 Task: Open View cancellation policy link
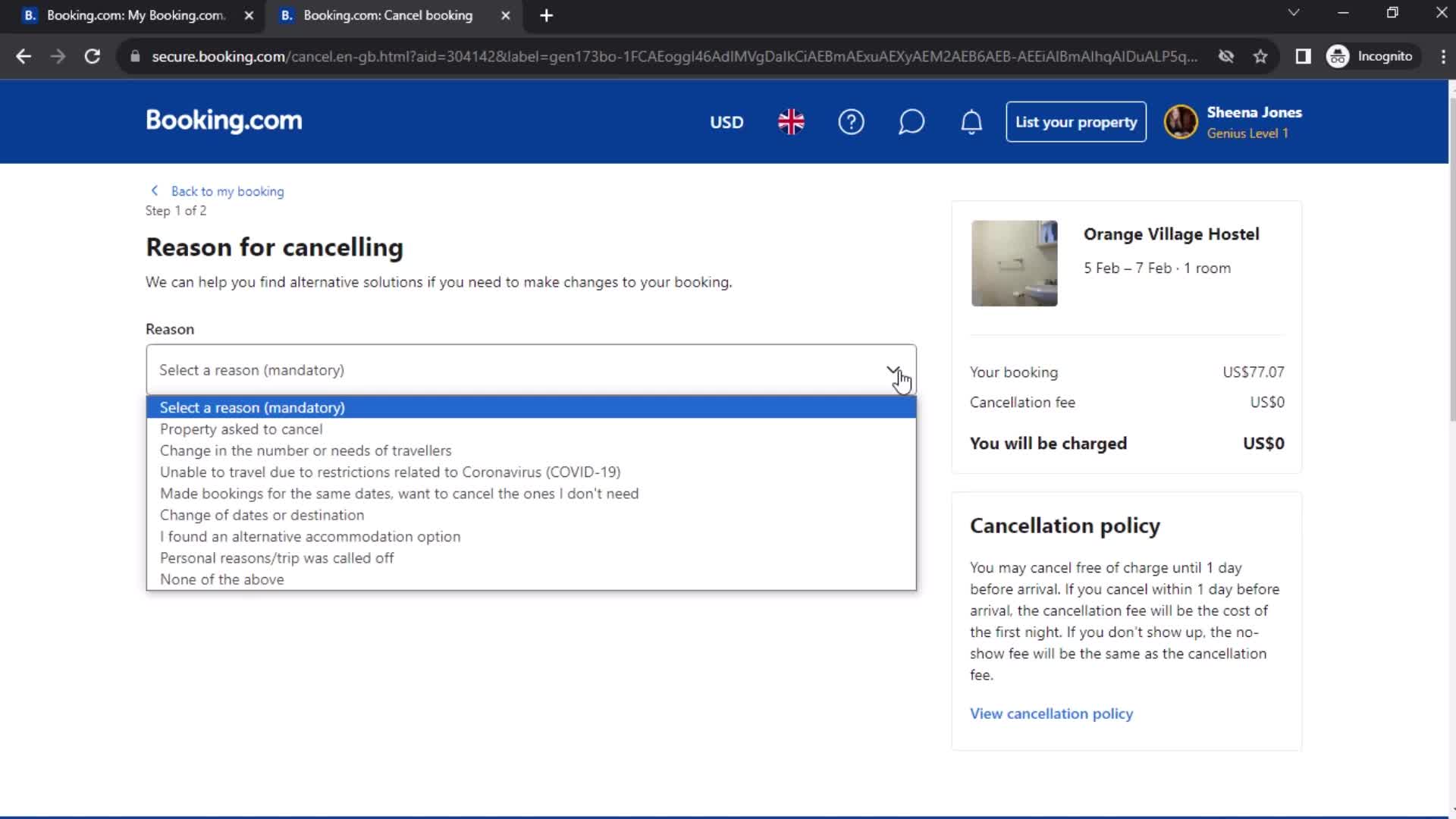[1051, 714]
